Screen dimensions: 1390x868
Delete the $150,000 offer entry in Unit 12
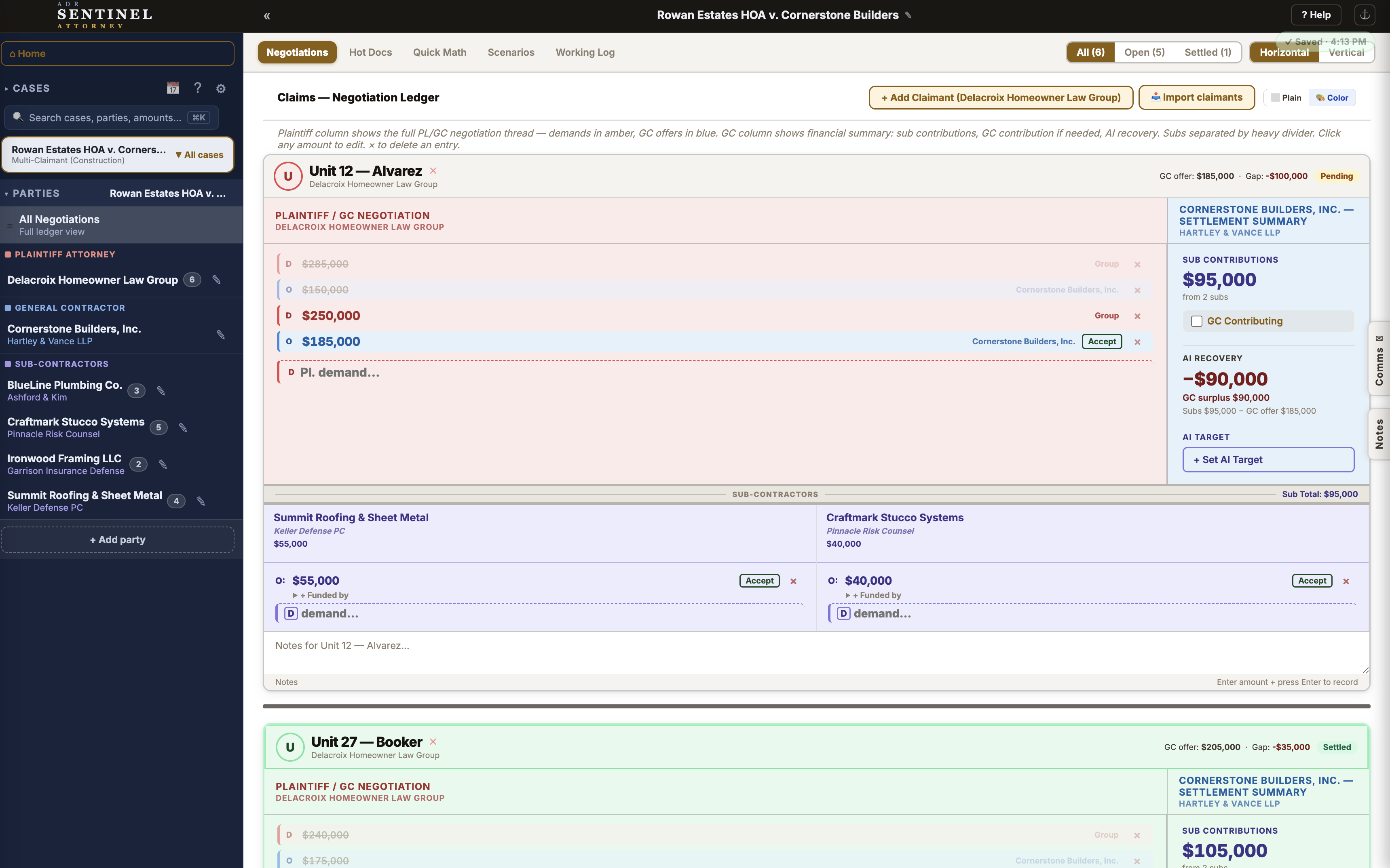pos(1137,291)
